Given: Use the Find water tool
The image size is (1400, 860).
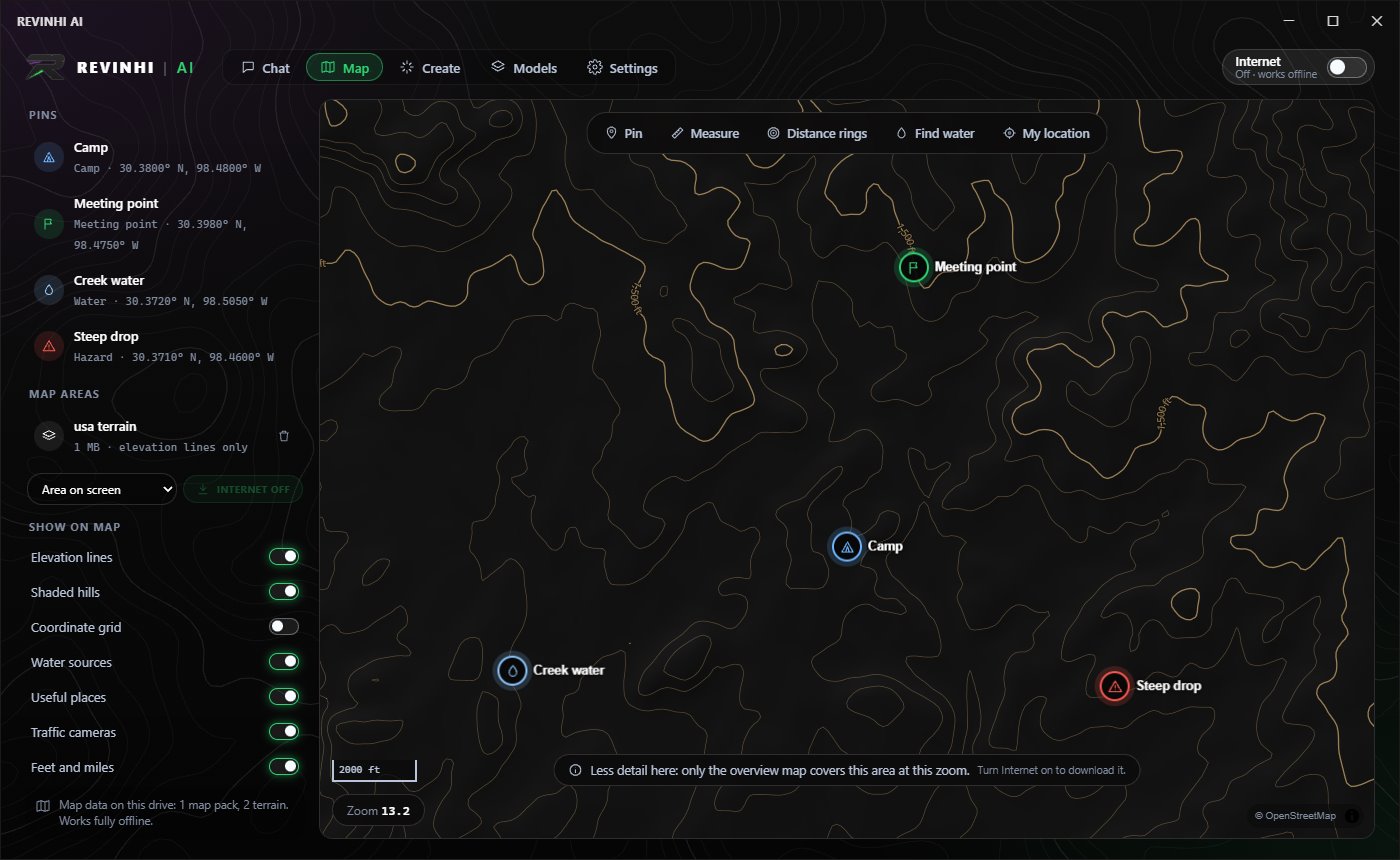Looking at the screenshot, I should (935, 133).
